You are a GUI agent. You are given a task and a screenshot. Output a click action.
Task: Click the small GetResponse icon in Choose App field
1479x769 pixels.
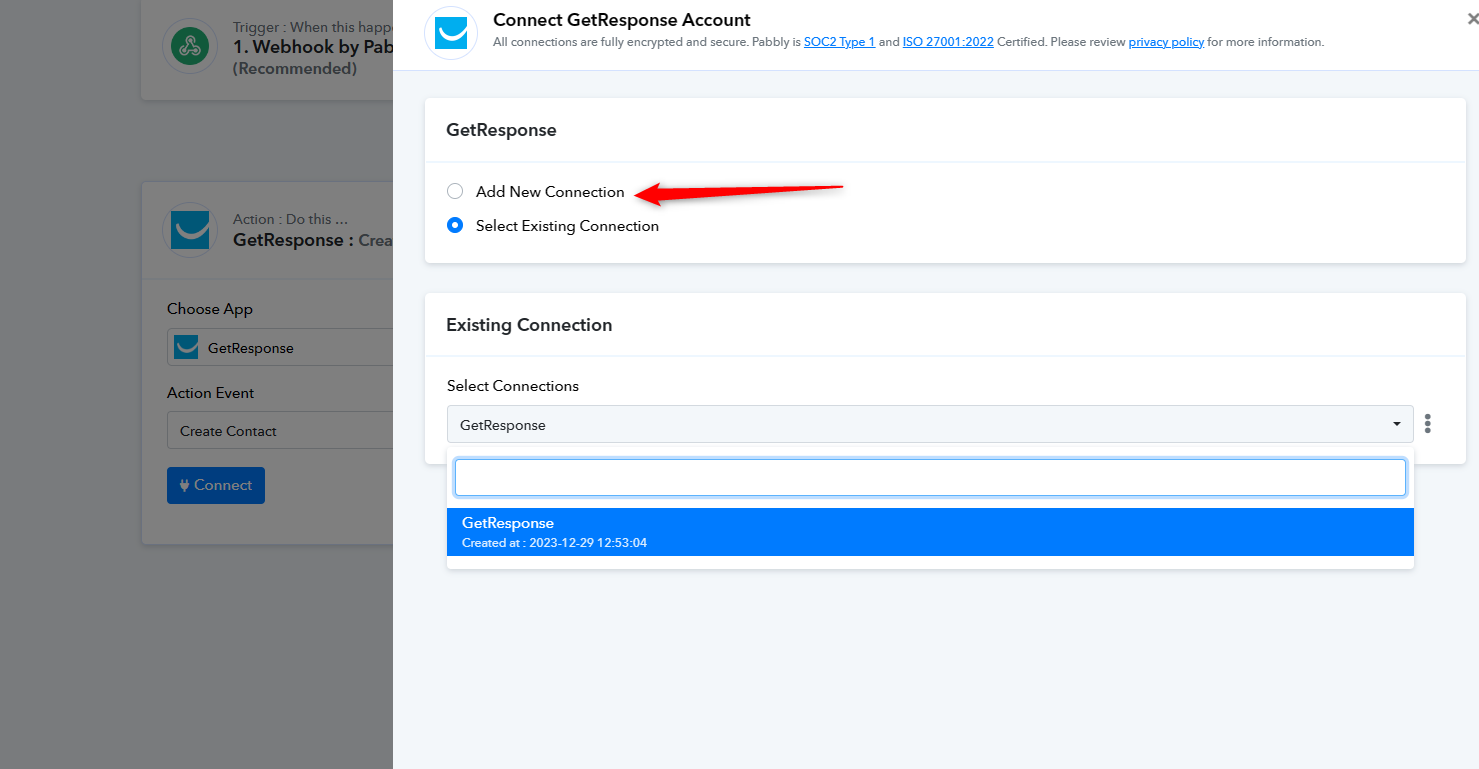(x=186, y=347)
